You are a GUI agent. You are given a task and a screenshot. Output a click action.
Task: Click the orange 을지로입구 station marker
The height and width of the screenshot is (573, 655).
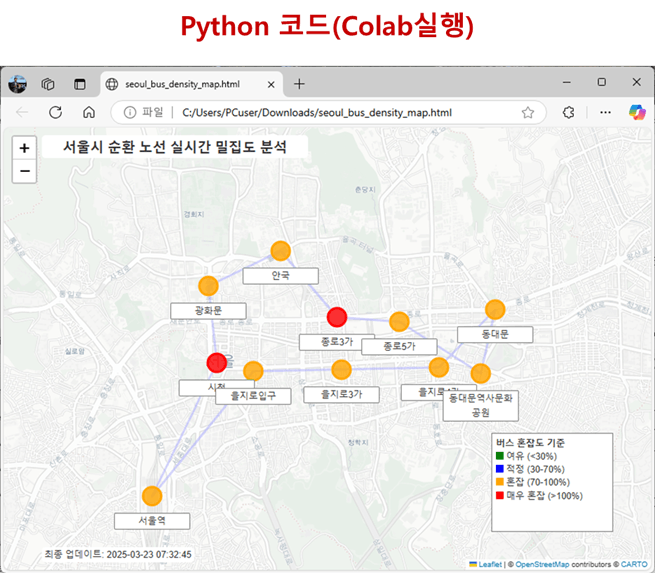coord(253,371)
